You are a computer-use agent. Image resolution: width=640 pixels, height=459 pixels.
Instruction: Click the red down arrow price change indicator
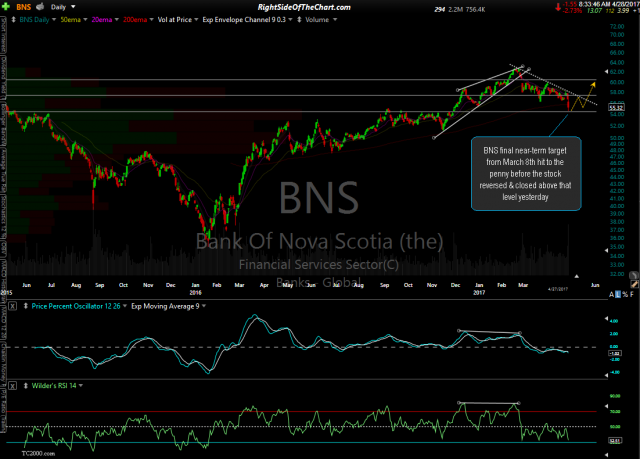(x=558, y=7)
